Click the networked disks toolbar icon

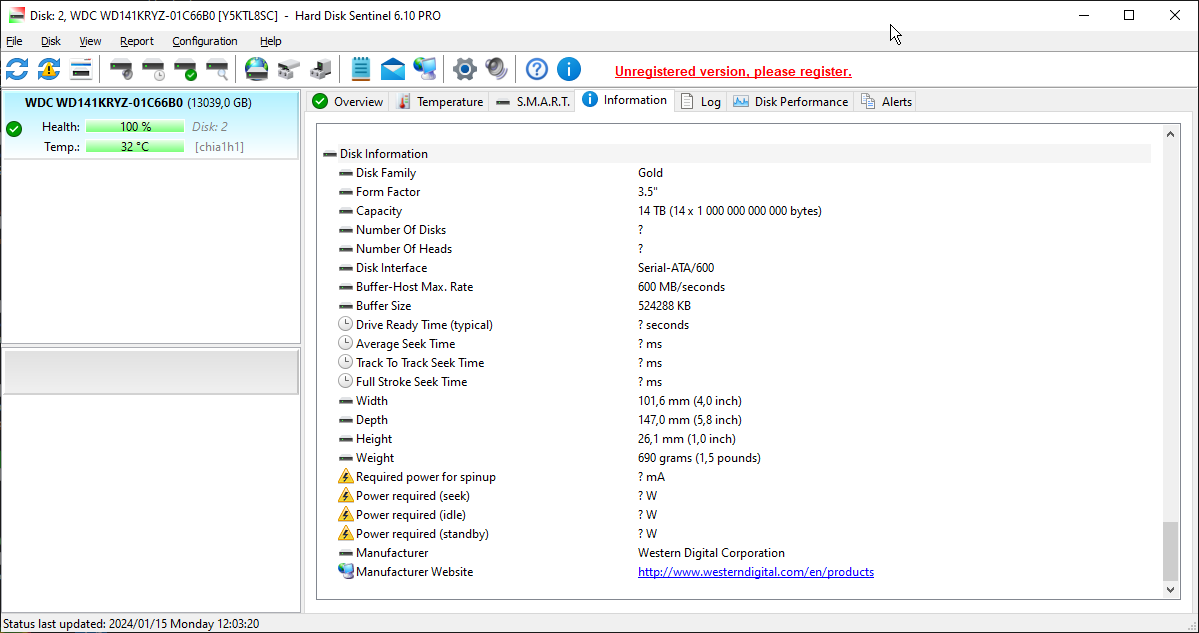288,70
